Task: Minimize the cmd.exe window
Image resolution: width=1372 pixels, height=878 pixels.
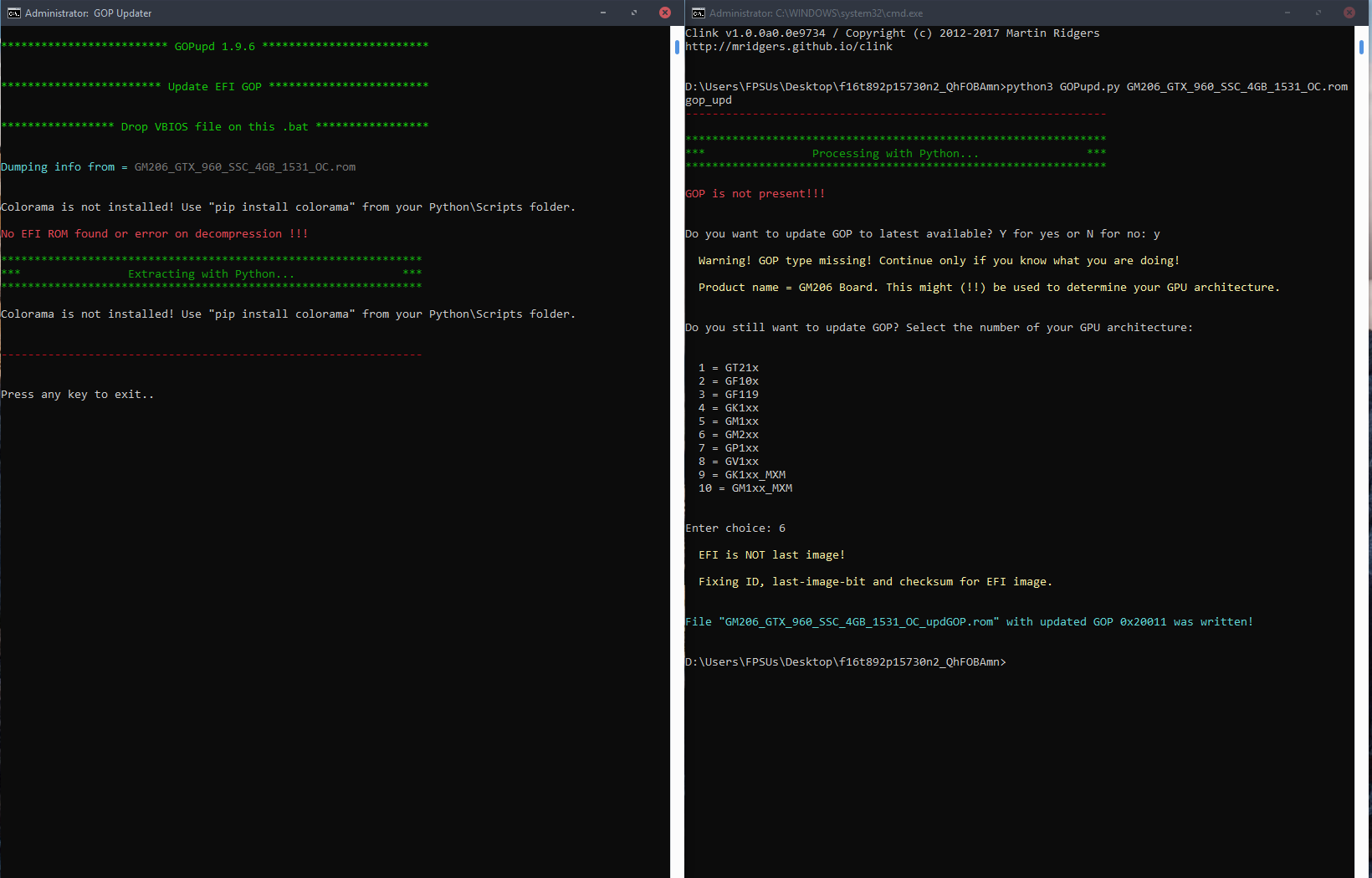Action: click(x=1288, y=13)
